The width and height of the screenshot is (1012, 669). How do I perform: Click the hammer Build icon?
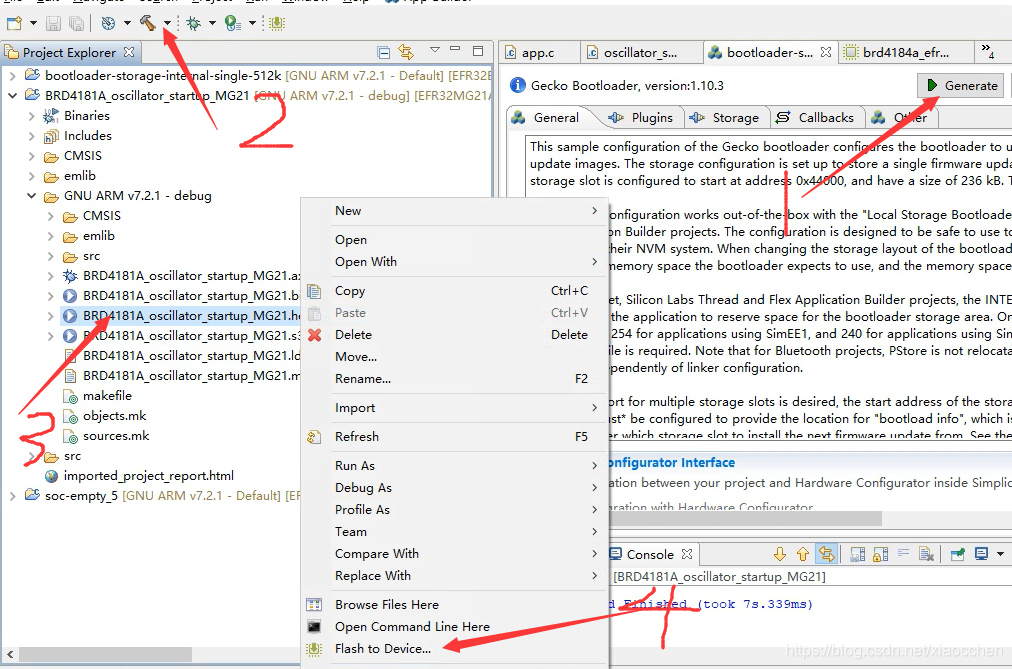(x=148, y=24)
